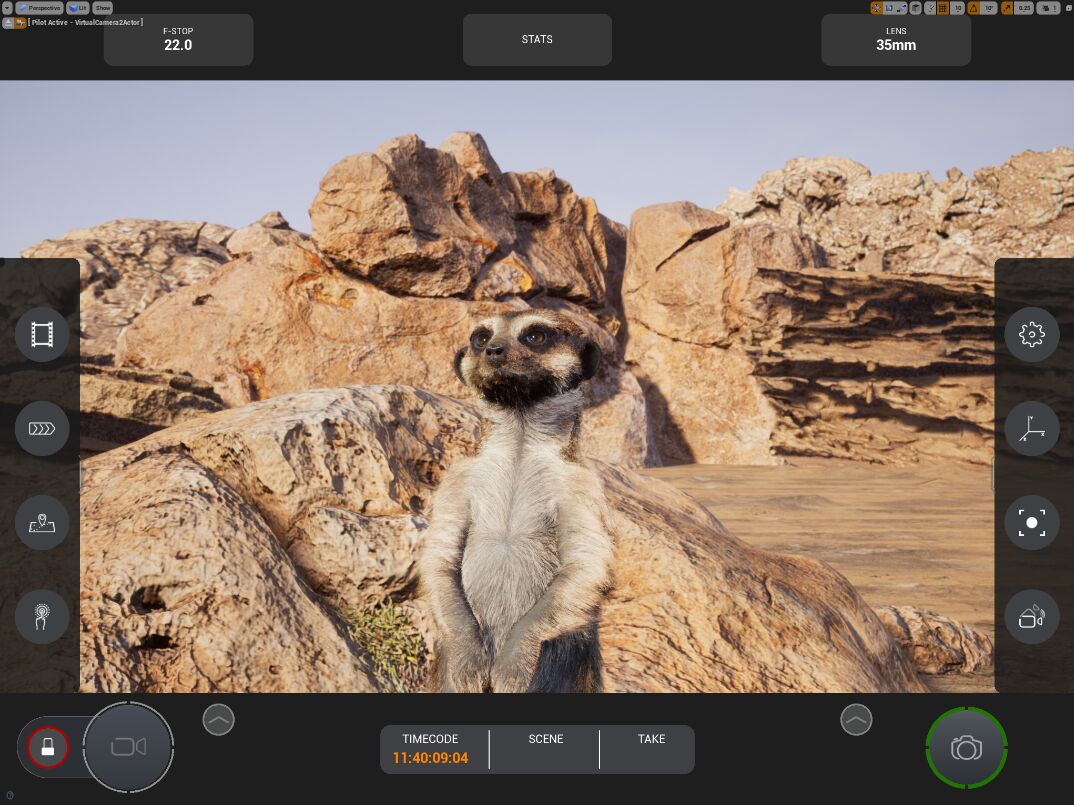Open the Show viewport menu
Screen dimensions: 1074x805
[103, 8]
